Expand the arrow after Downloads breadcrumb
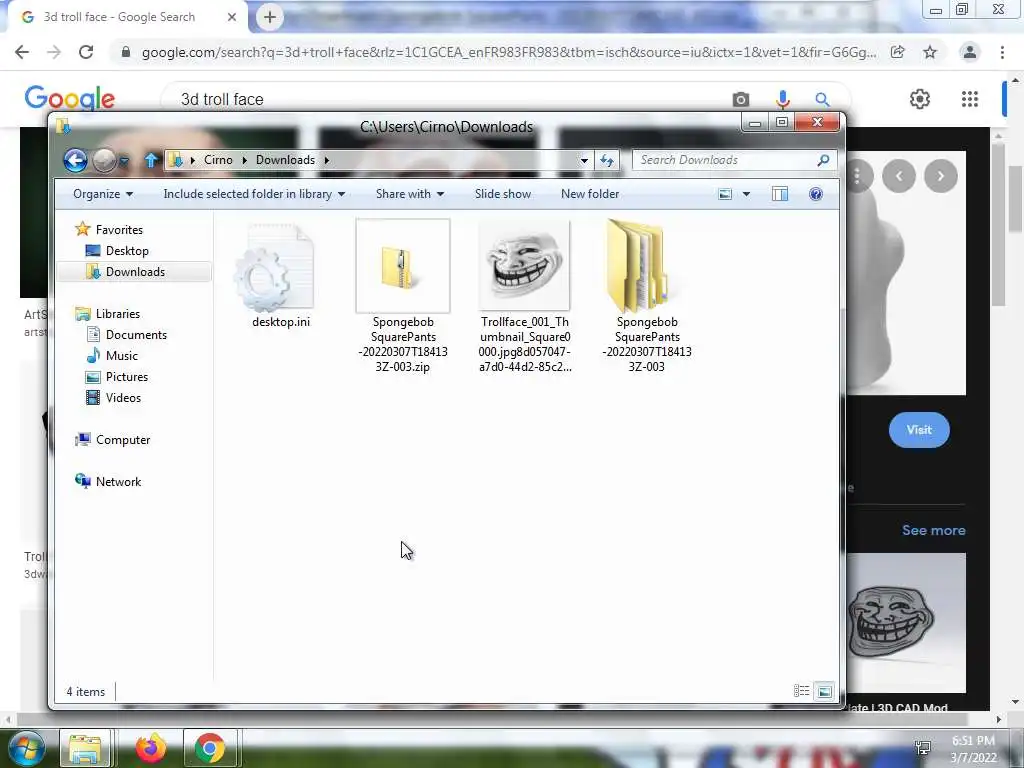1024x768 pixels. pos(327,161)
